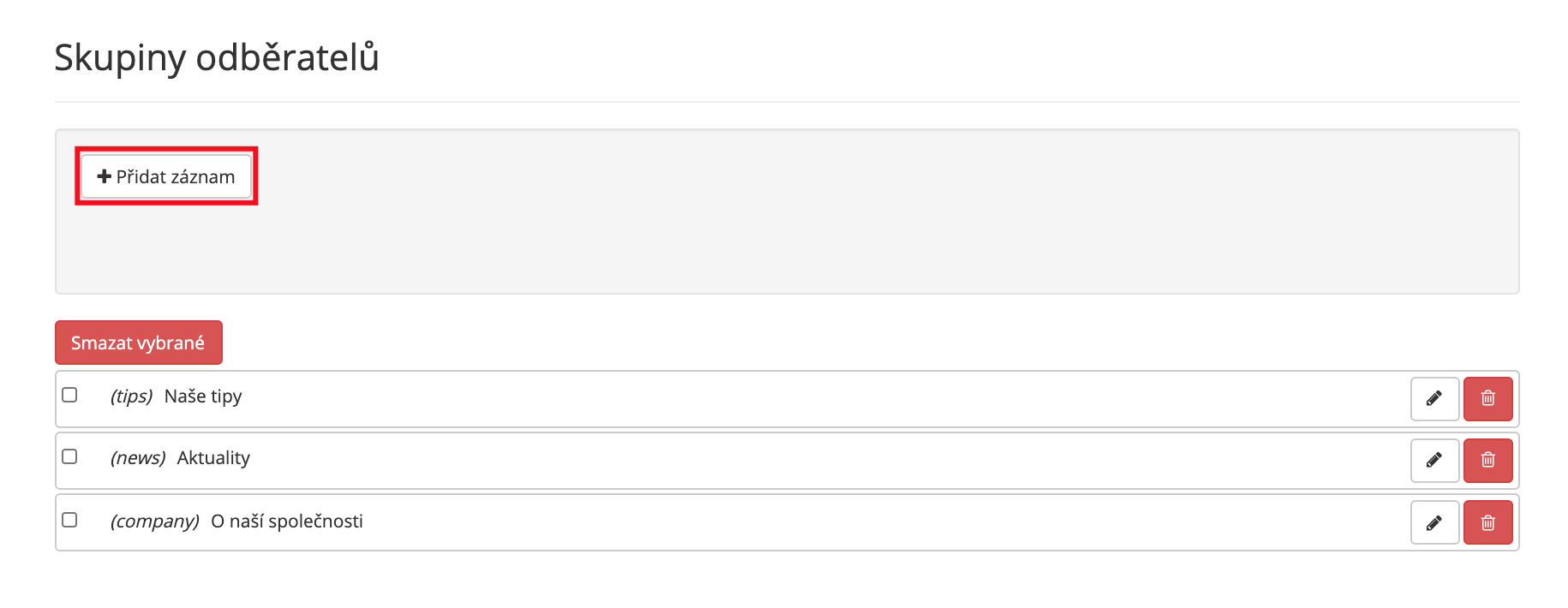Image resolution: width=1568 pixels, height=608 pixels.
Task: Click the red Smazat vybrané button
Action: 139,343
